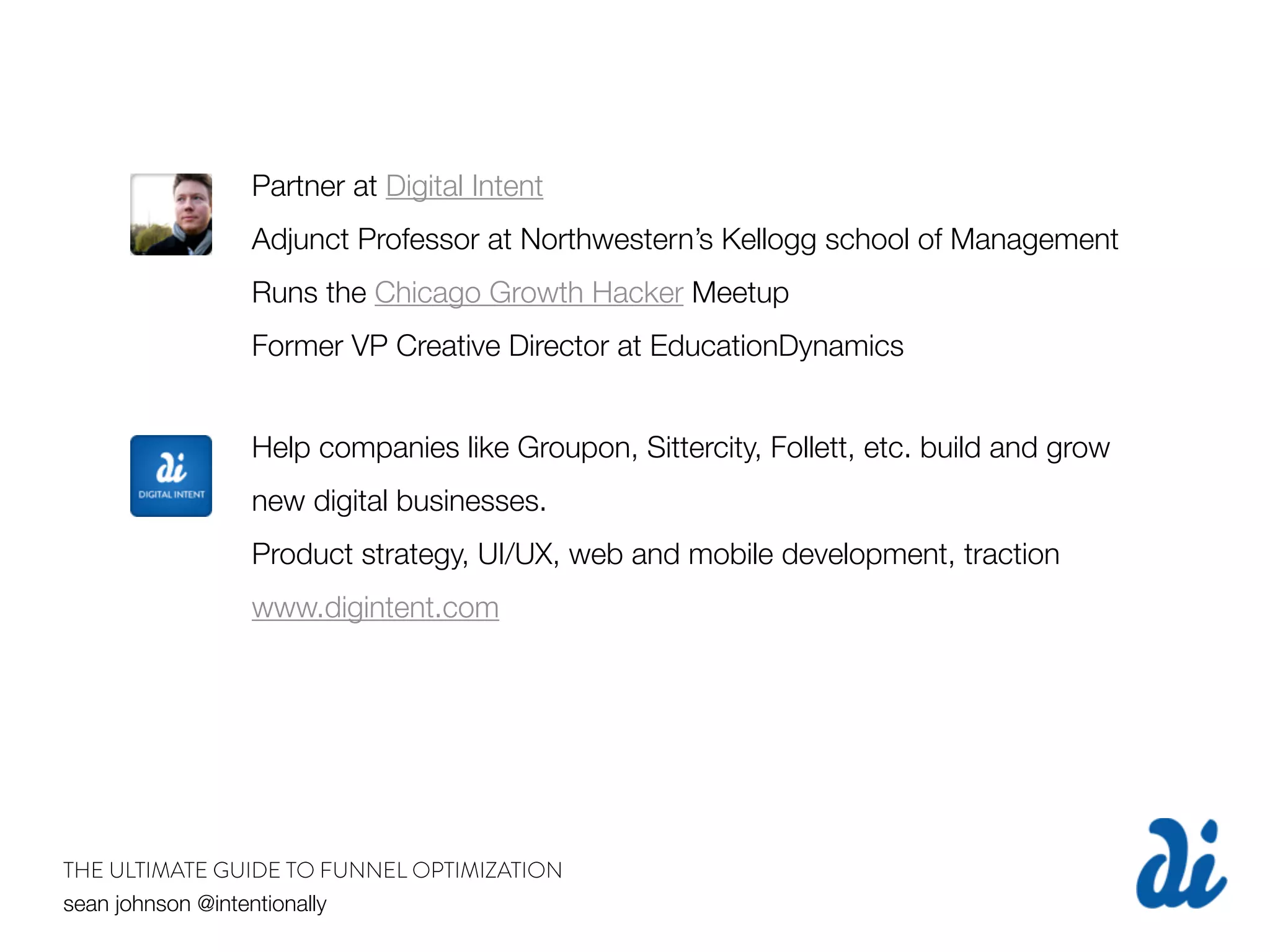Click the funnel optimization footer title
This screenshot has width=1270, height=952.
click(313, 870)
